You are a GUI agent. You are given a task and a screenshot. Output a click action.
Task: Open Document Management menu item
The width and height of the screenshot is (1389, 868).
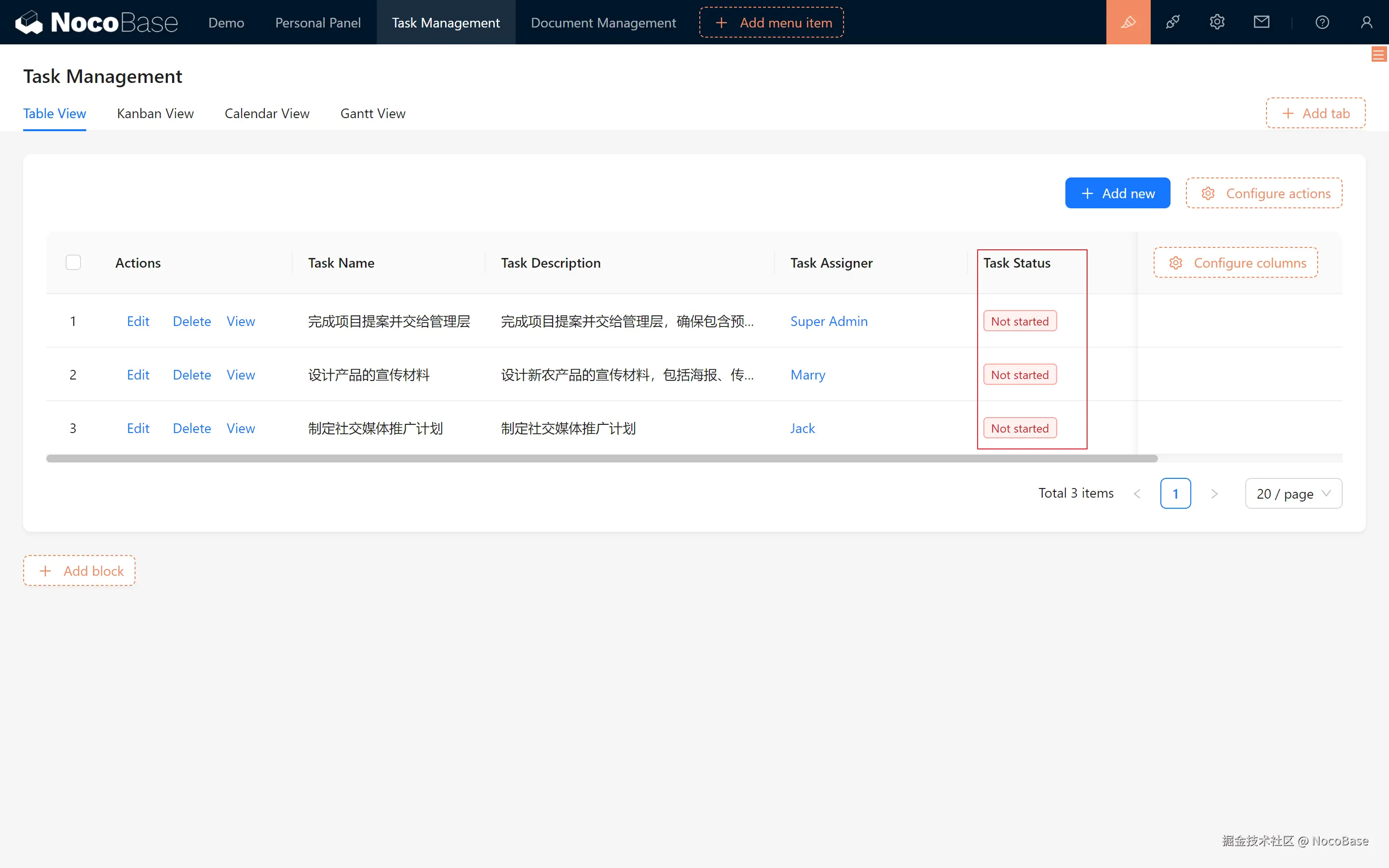(603, 22)
